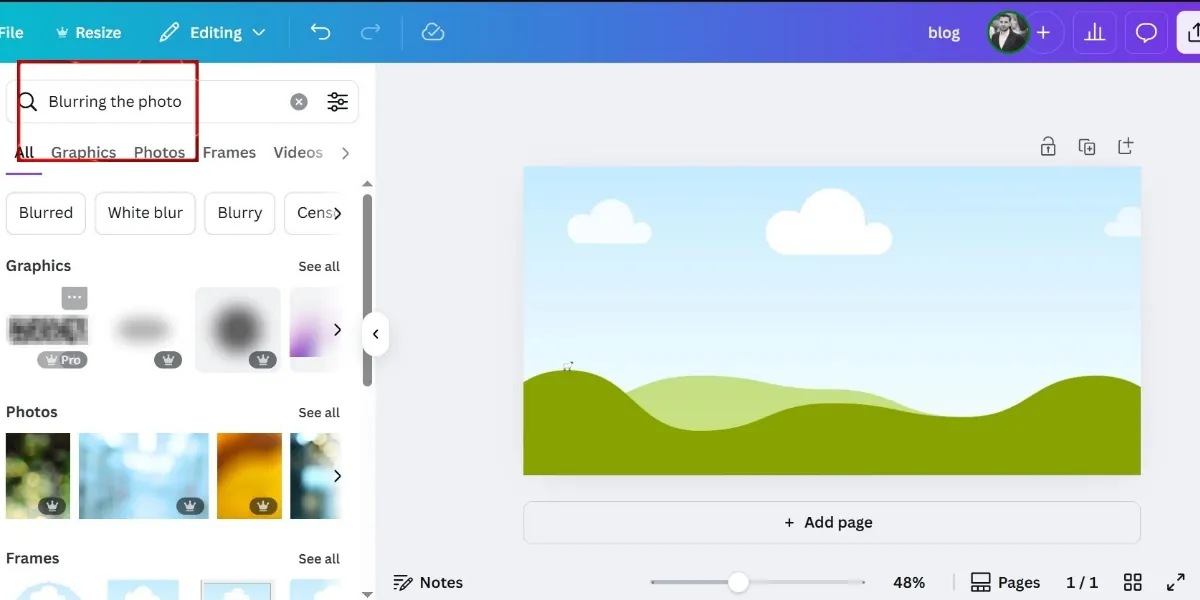Click the search field with Blurring the photo
Image resolution: width=1200 pixels, height=600 pixels.
[x=182, y=101]
